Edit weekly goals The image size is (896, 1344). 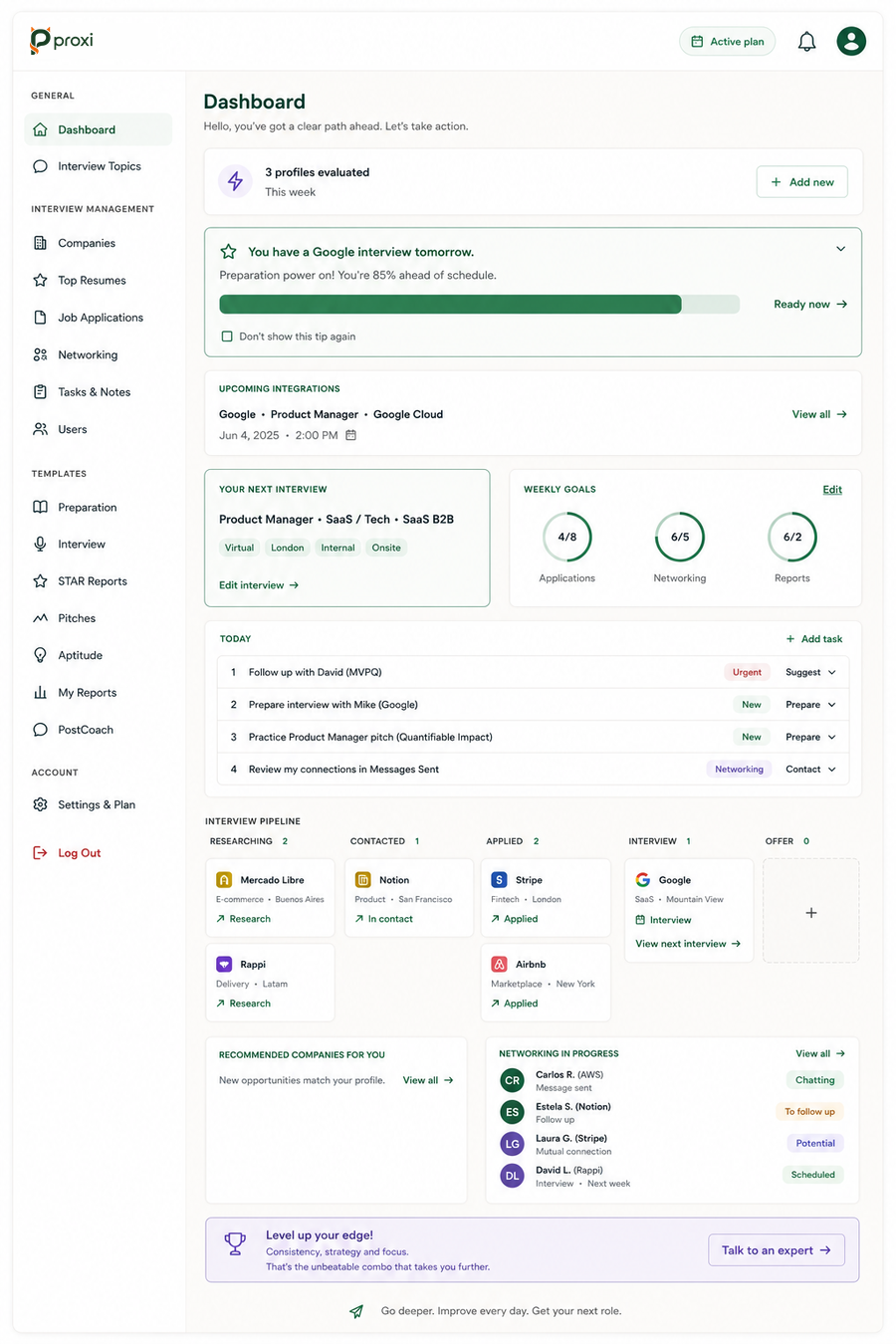[832, 490]
